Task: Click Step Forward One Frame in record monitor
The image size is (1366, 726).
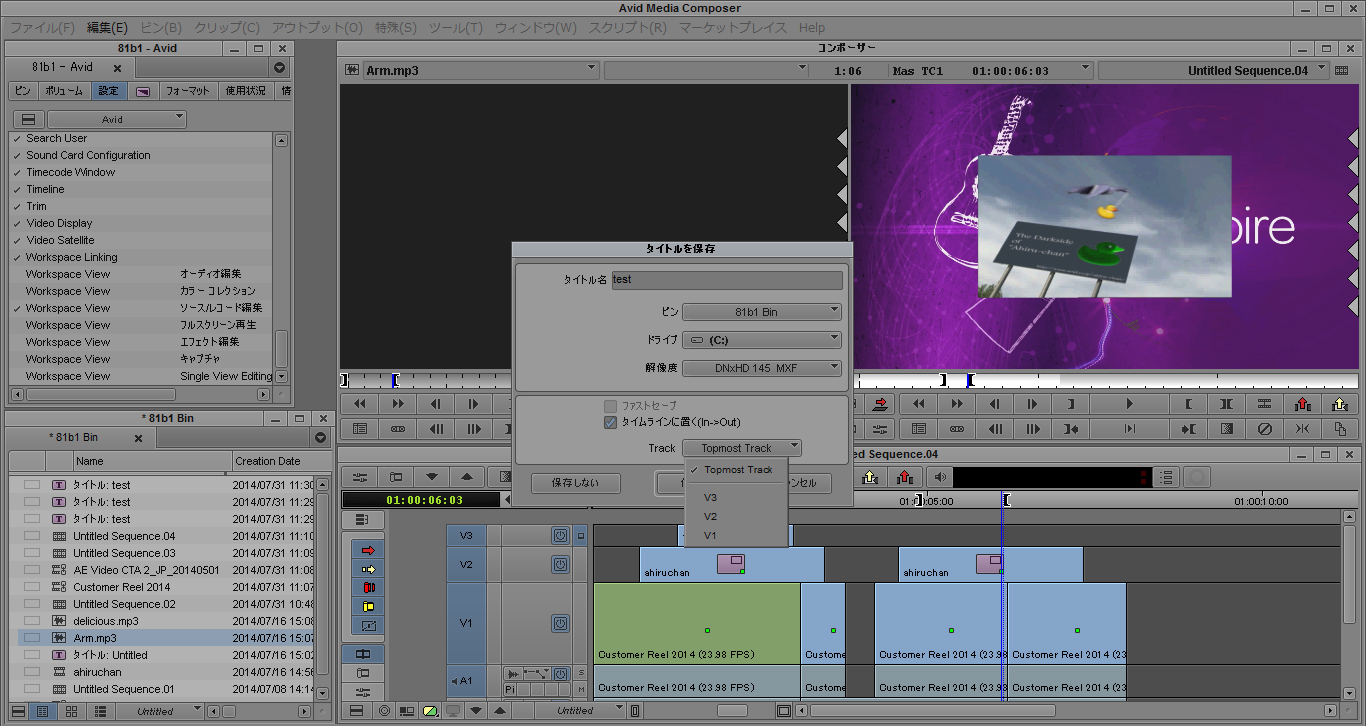Action: 1033,404
